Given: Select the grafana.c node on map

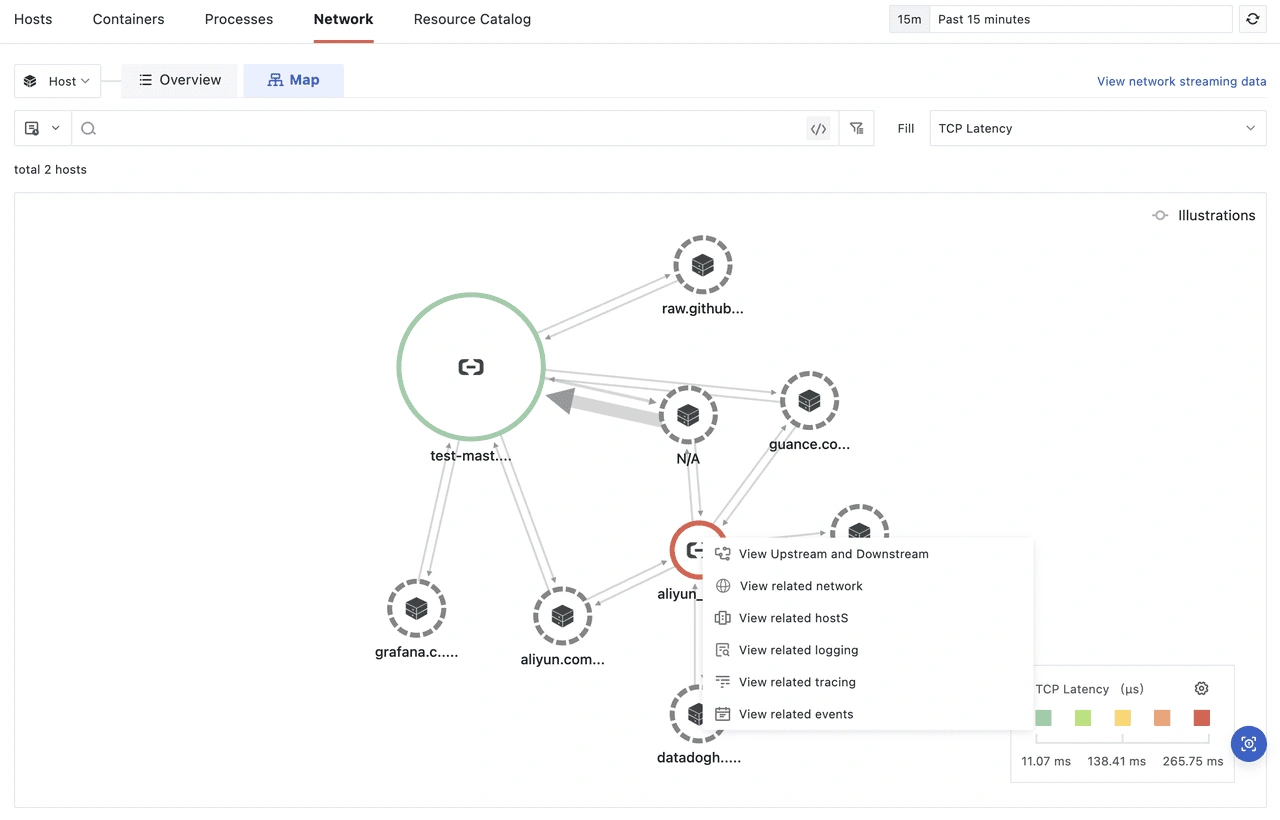Looking at the screenshot, I should click(416, 608).
